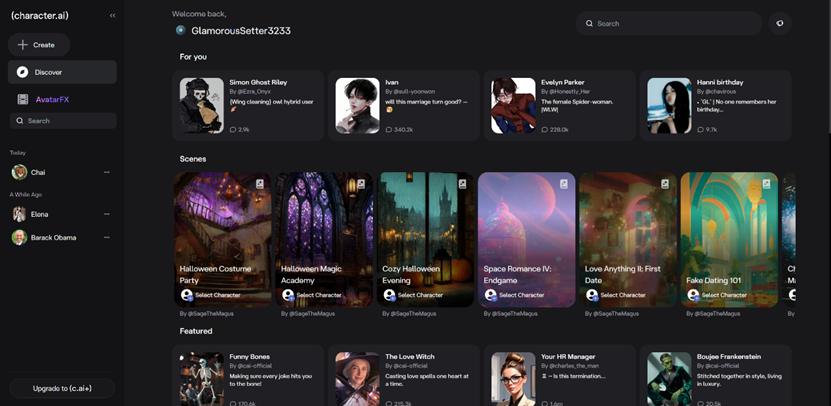Open the three-dot menu for Elena chat

tap(107, 214)
